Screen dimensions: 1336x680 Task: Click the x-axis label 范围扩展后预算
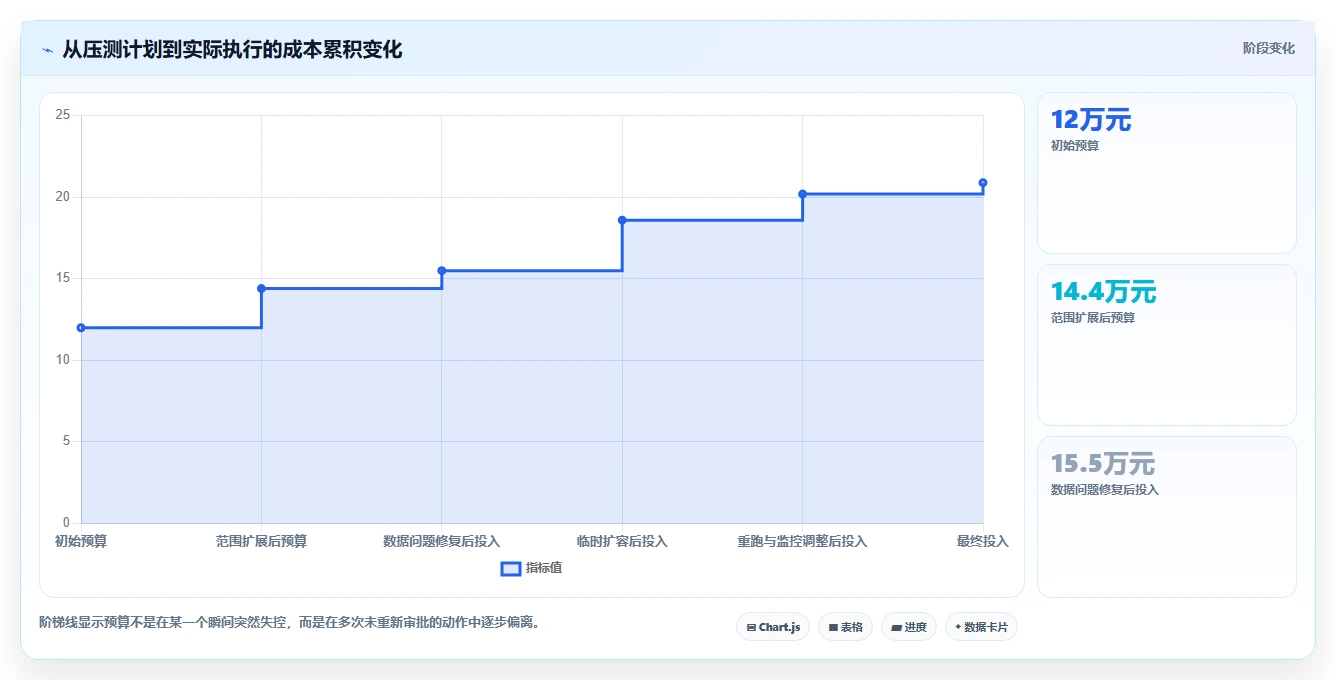[261, 541]
